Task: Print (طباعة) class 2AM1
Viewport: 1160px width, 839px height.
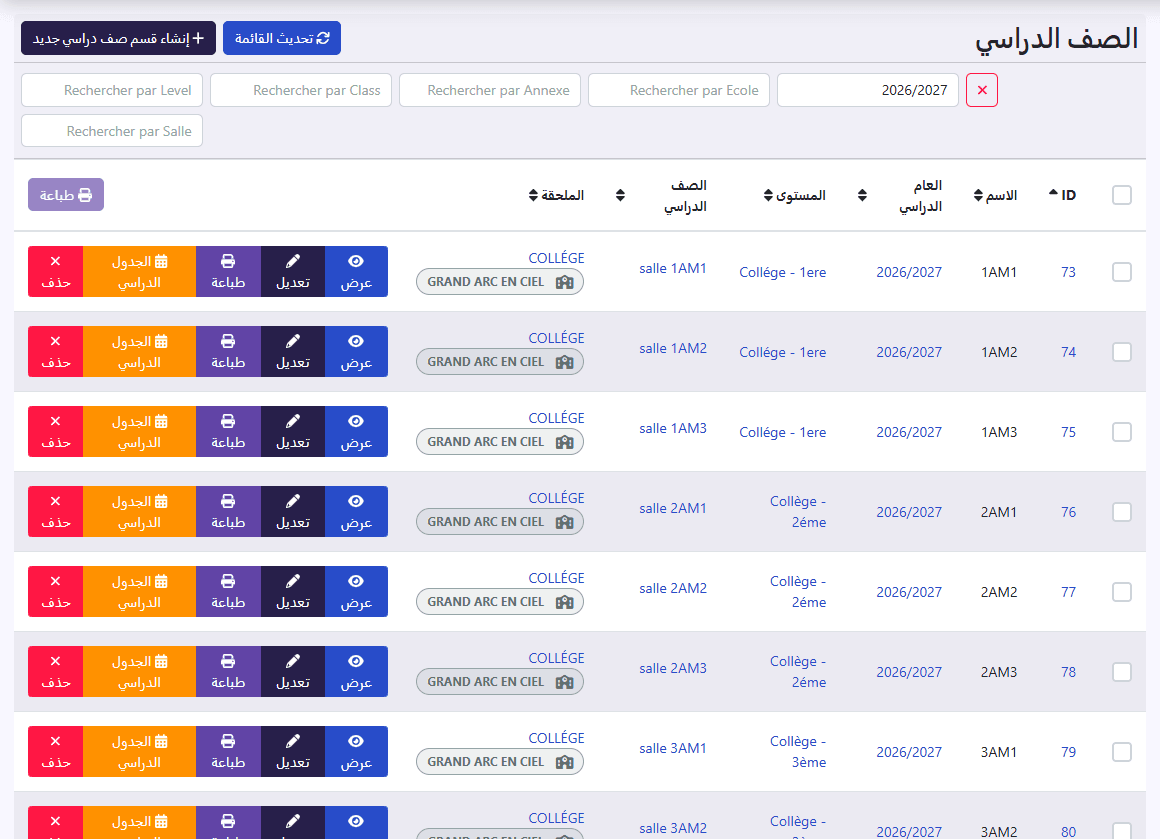Action: click(228, 511)
